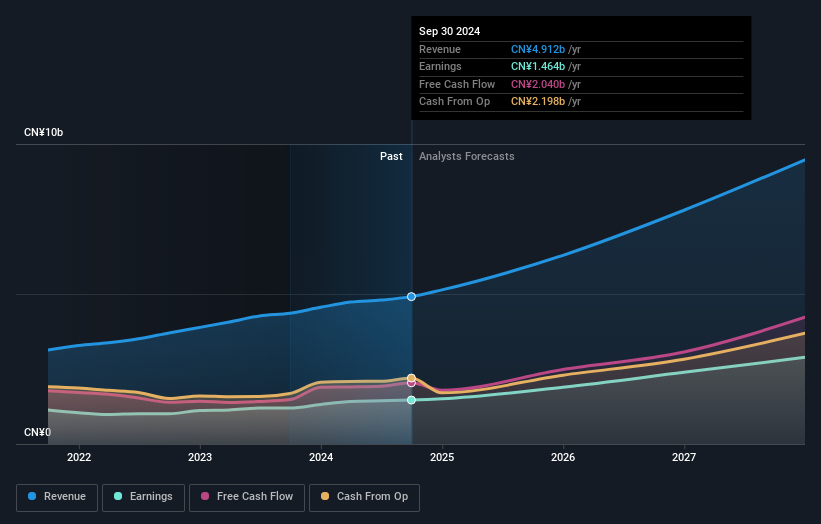Click the 2026 x-axis label
Viewport: 821px width, 524px height.
[563, 457]
